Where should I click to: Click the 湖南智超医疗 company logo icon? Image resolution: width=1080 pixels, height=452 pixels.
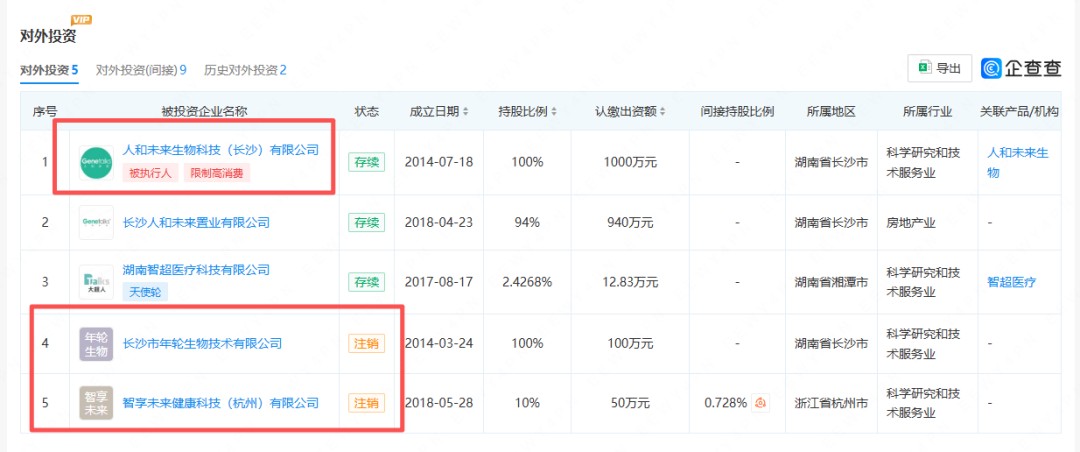pos(96,282)
